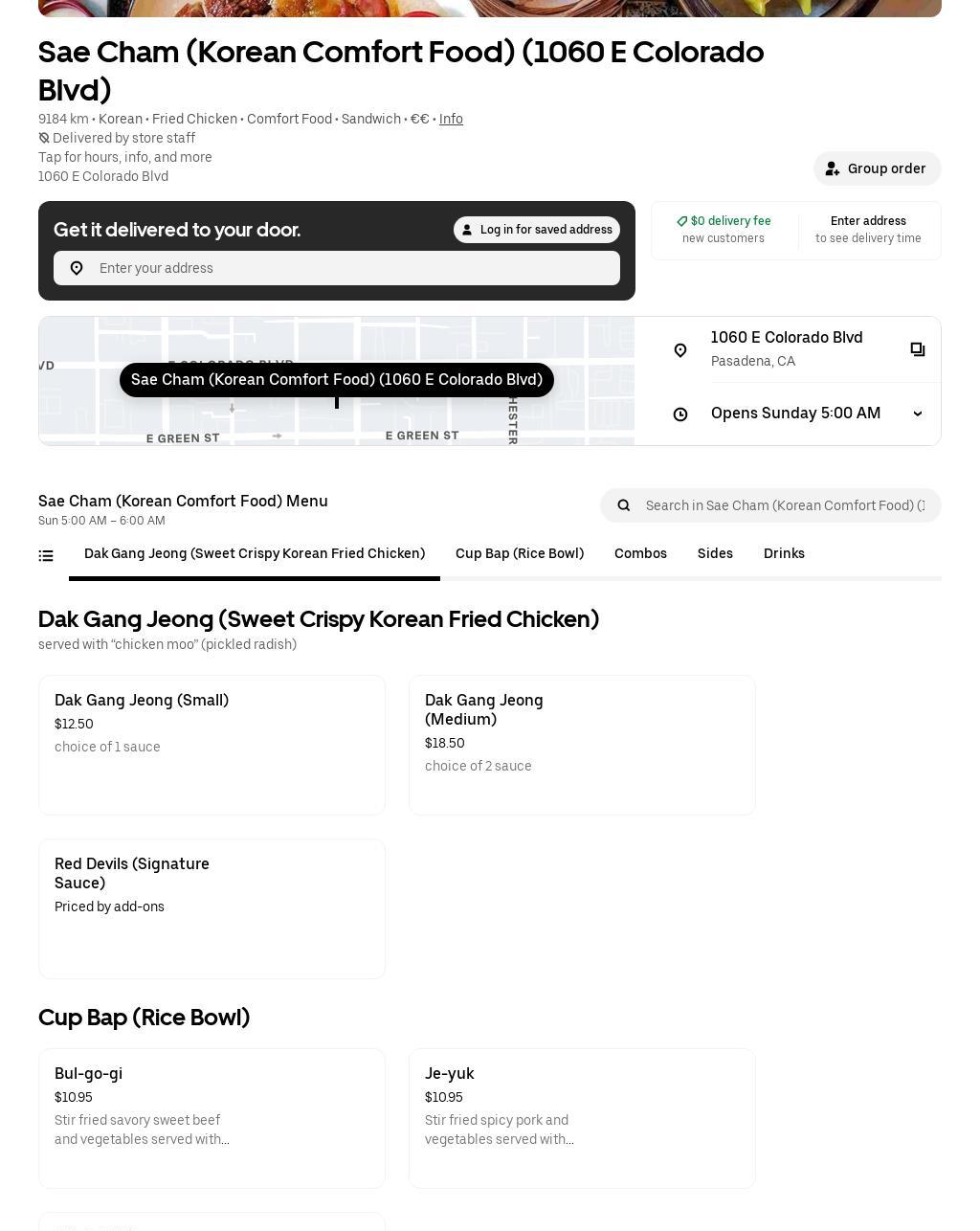This screenshot has width=980, height=1231.
Task: Go to the Sides menu section
Action: [x=715, y=553]
